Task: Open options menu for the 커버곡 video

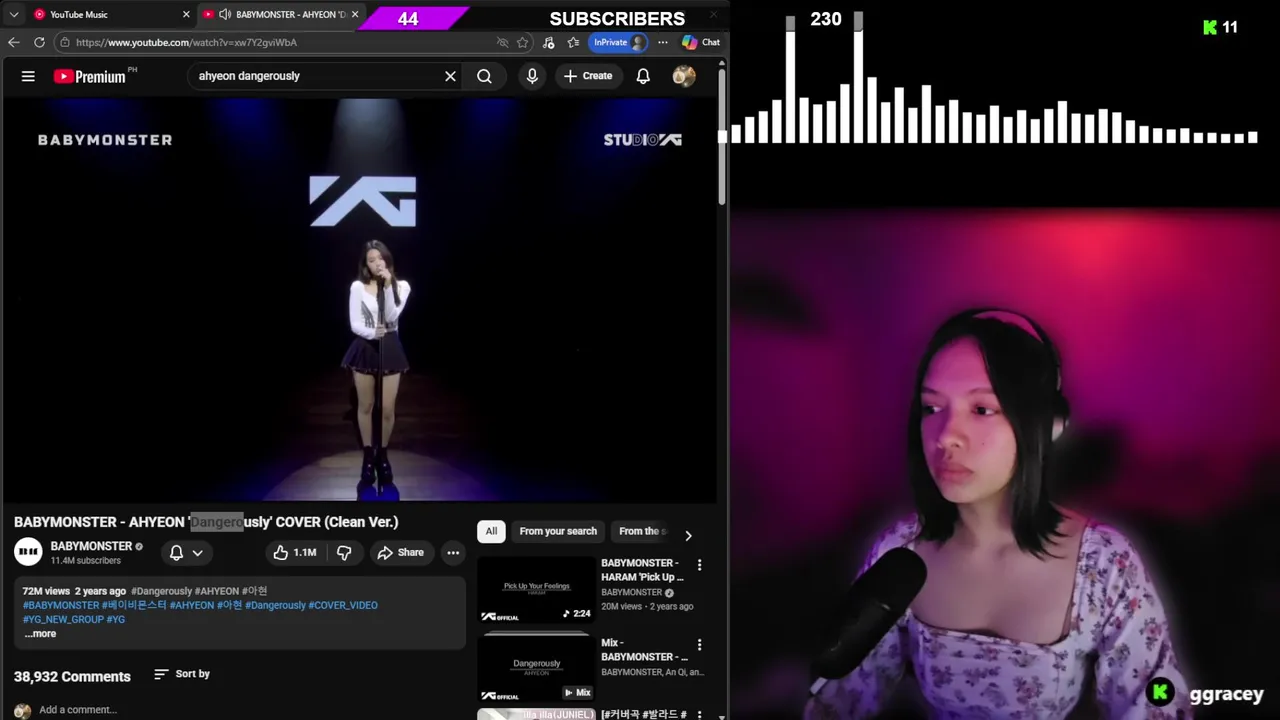Action: click(x=699, y=716)
